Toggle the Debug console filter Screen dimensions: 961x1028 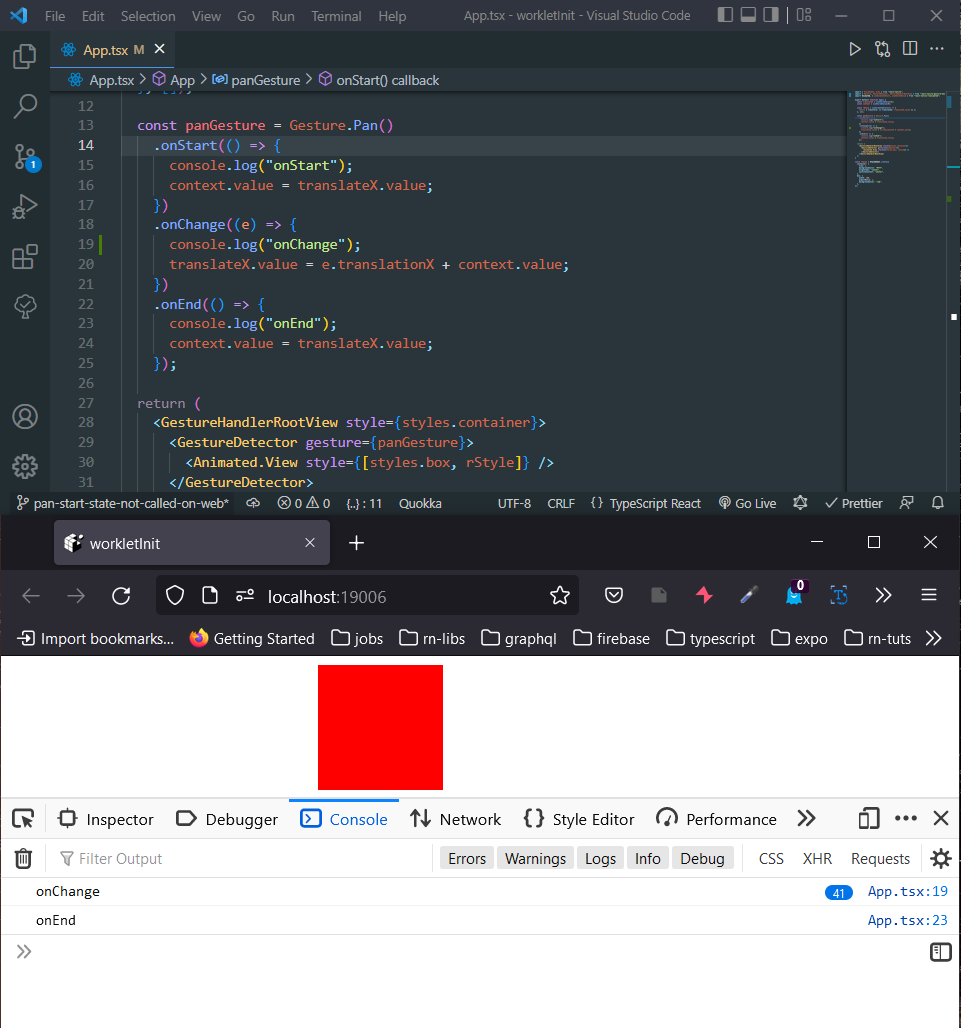point(702,857)
